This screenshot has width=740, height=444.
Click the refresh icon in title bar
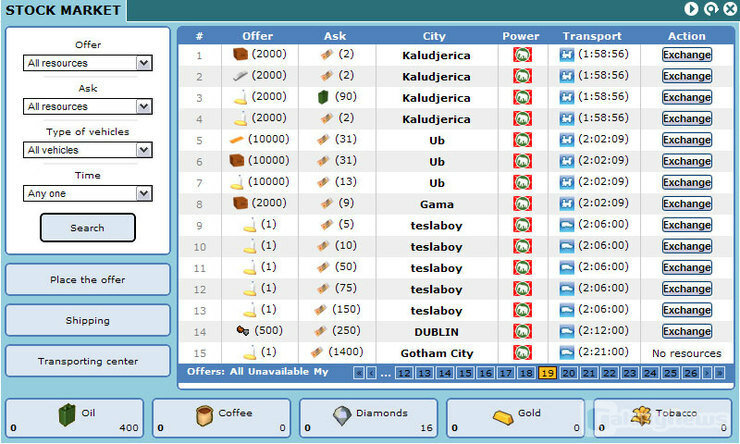click(711, 8)
